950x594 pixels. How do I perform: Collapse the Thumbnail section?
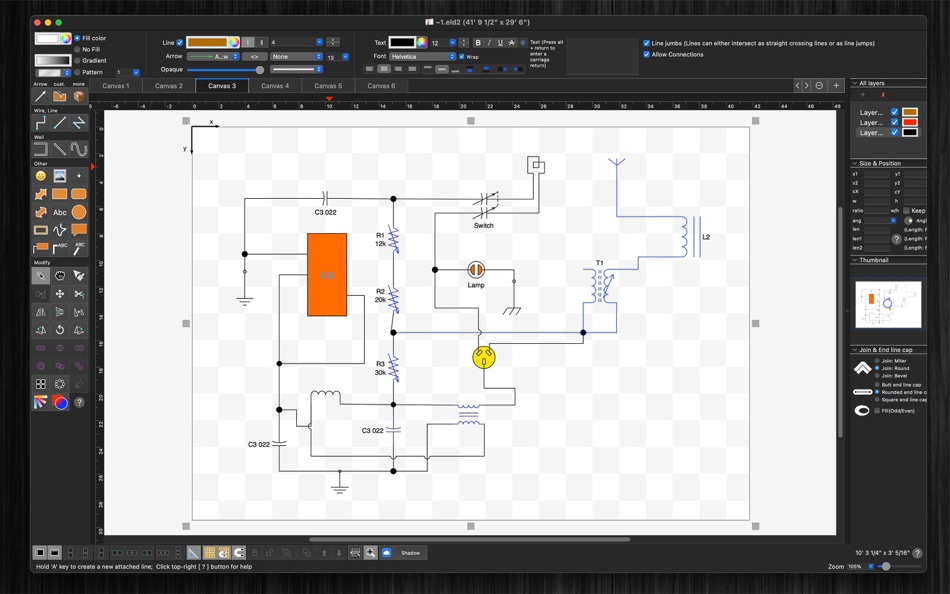pyautogui.click(x=854, y=260)
